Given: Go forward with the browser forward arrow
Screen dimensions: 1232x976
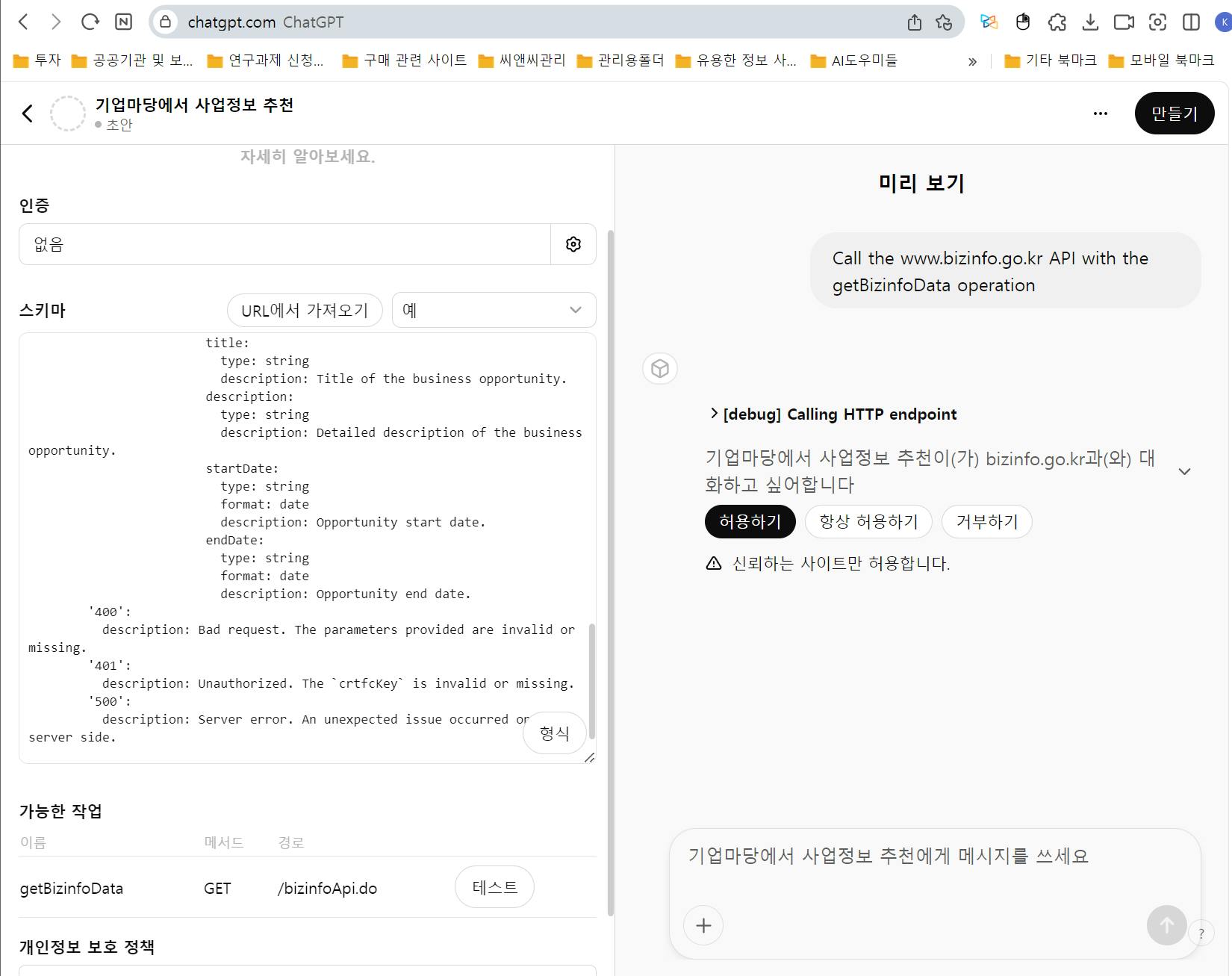Looking at the screenshot, I should click(56, 22).
